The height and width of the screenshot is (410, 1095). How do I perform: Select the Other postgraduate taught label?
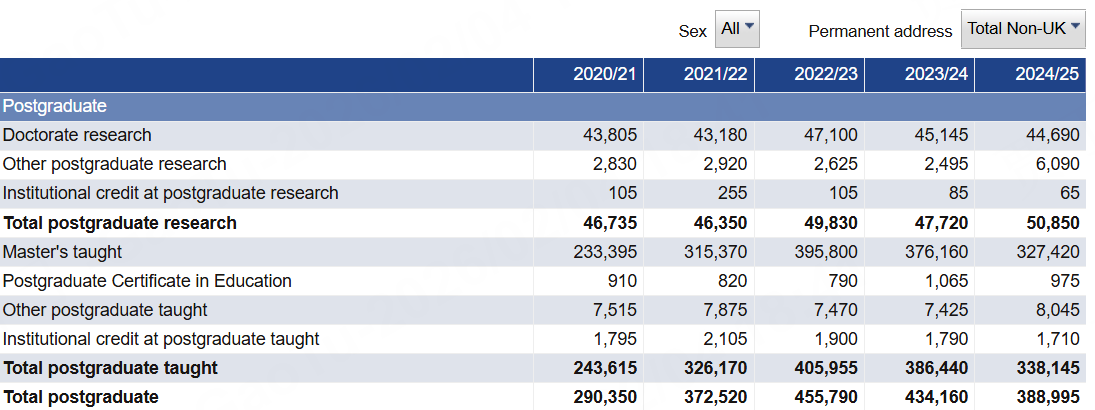click(105, 310)
